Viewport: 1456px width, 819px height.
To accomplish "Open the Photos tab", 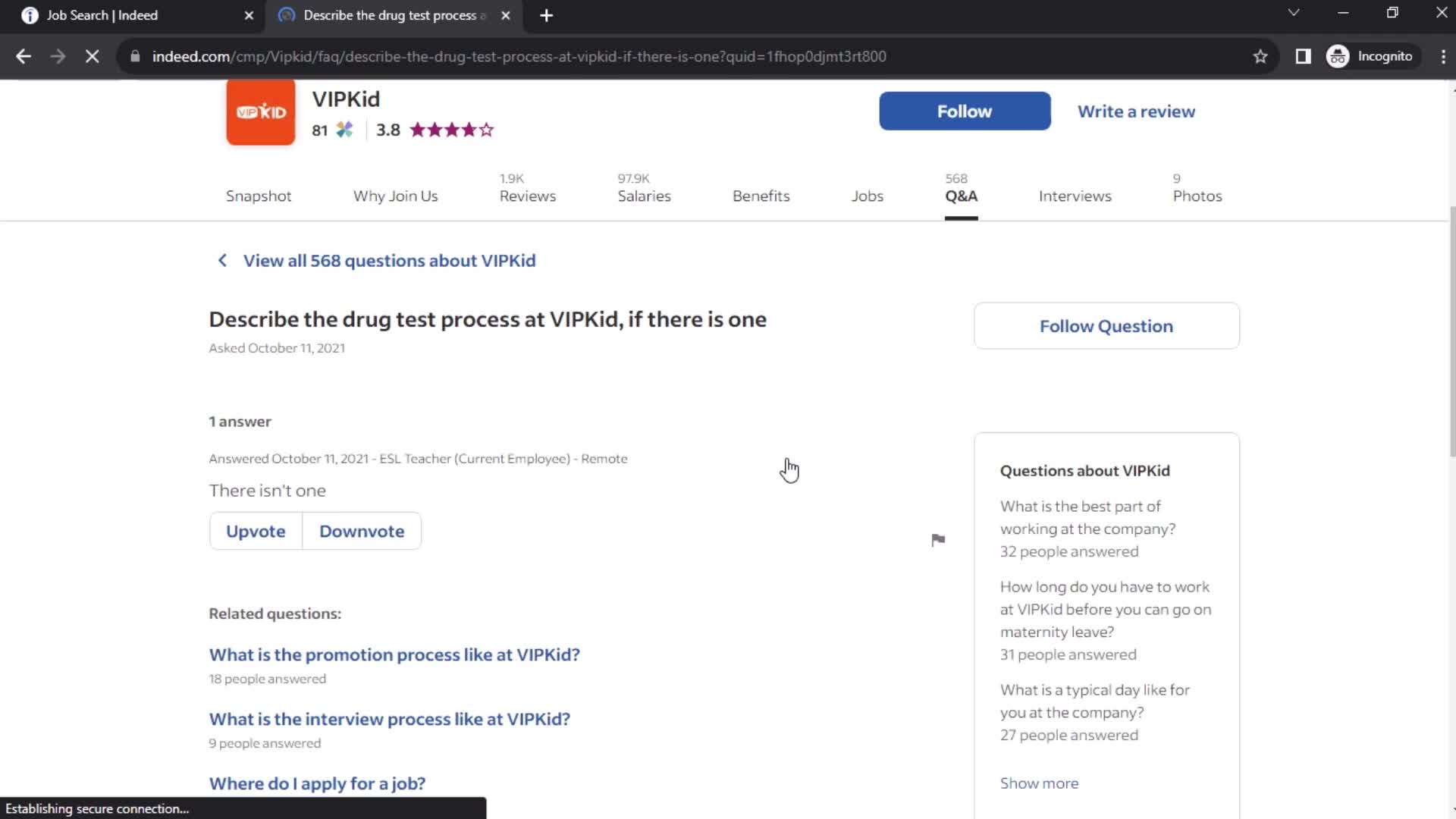I will pyautogui.click(x=1197, y=188).
